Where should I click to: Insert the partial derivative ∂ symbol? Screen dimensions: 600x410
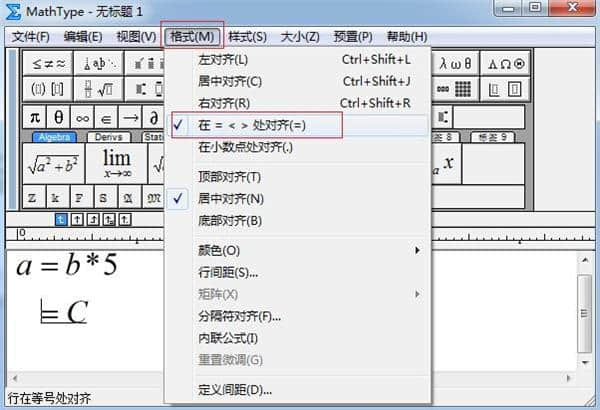pyautogui.click(x=153, y=117)
